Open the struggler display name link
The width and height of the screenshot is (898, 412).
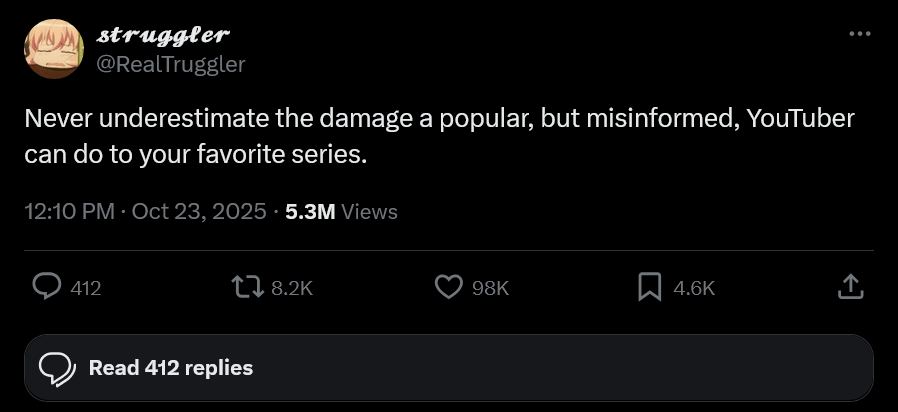point(164,36)
